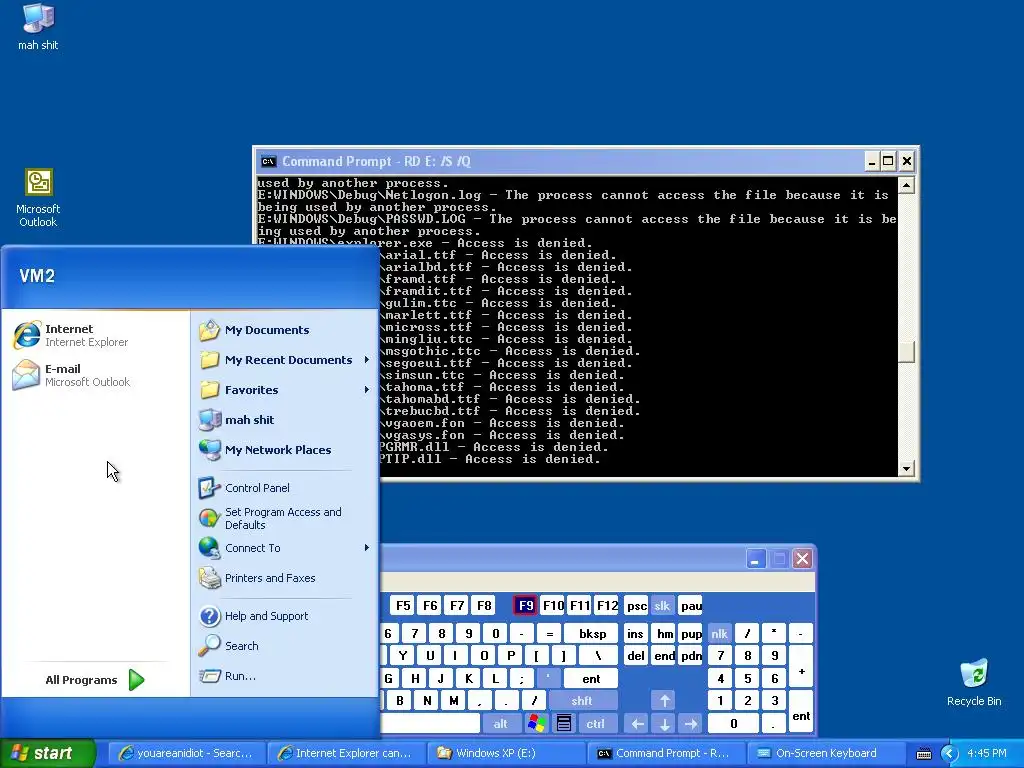Screen dimensions: 1024x768
Task: Toggle the nlk num lock key
Action: click(719, 633)
